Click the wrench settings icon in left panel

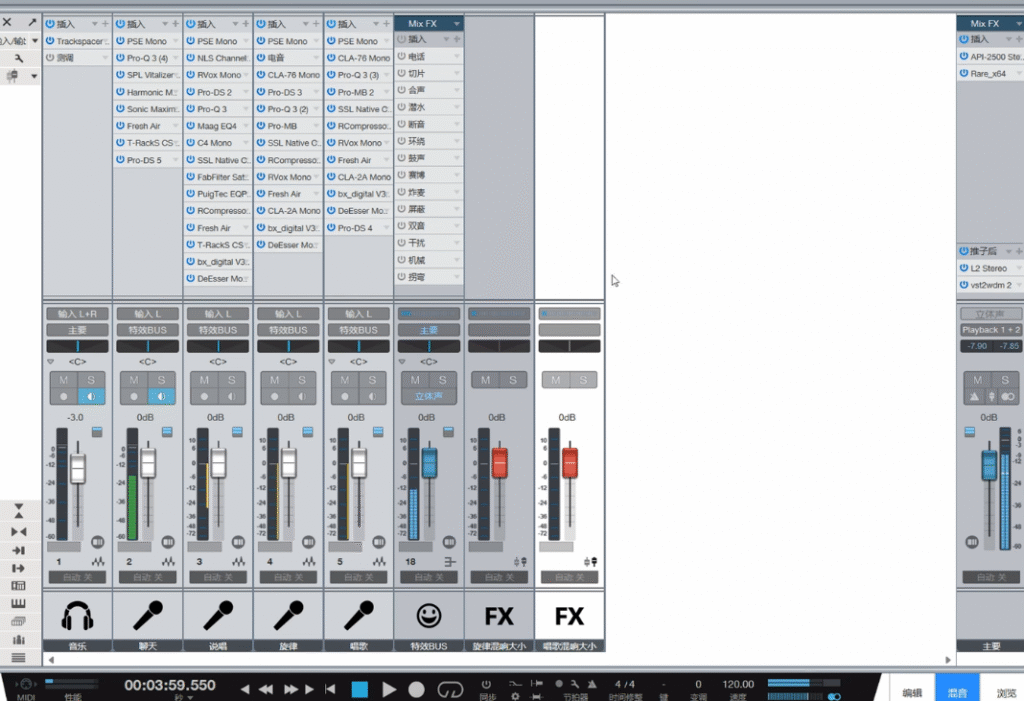click(x=19, y=58)
